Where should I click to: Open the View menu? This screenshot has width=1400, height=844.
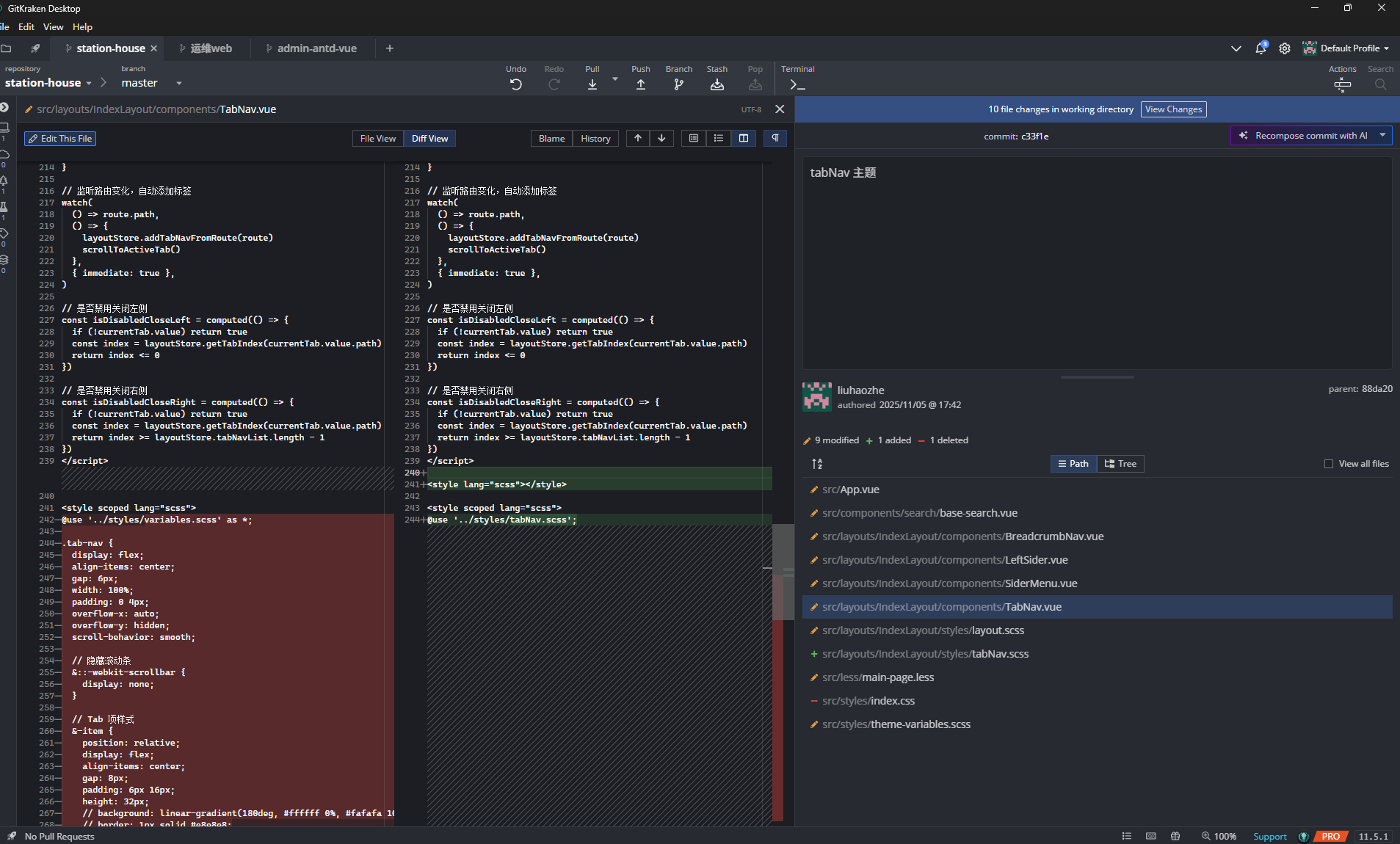pos(54,26)
